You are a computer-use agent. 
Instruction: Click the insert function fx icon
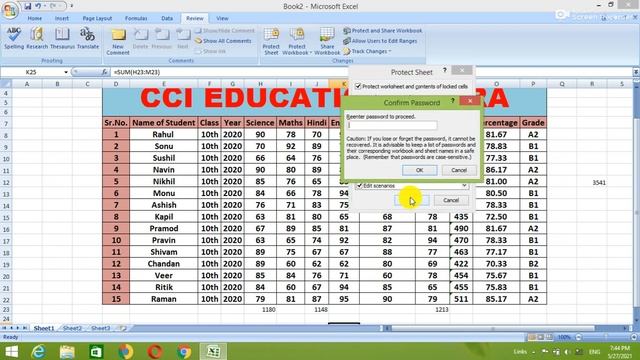pyautogui.click(x=104, y=72)
